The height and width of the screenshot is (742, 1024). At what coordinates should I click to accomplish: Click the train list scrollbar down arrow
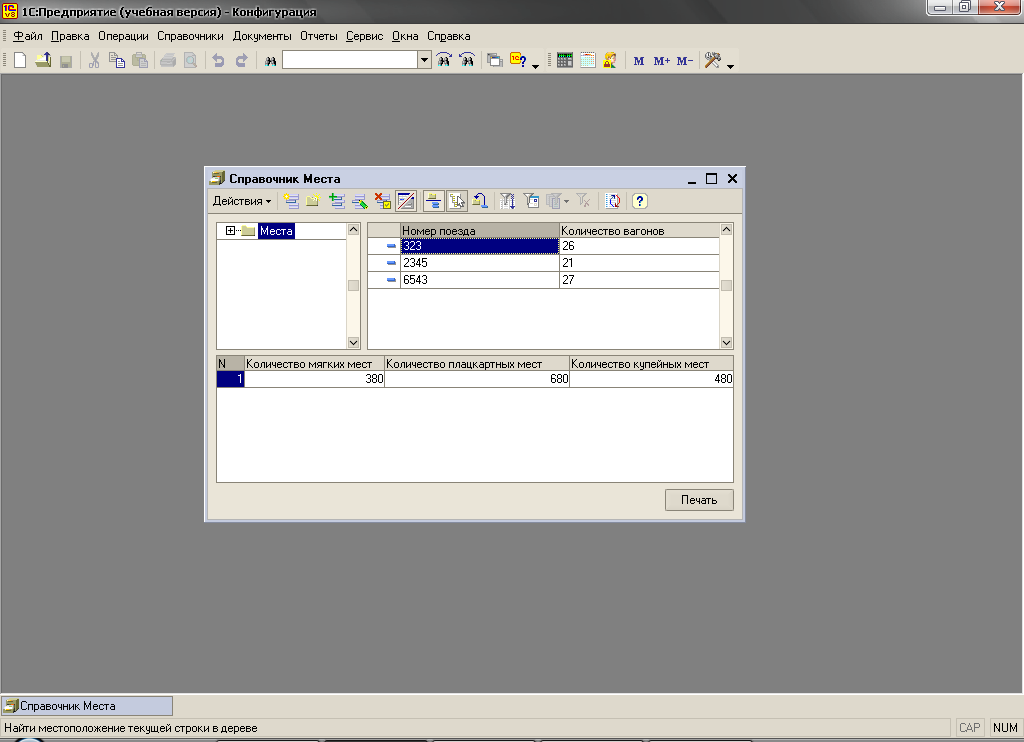[x=726, y=342]
